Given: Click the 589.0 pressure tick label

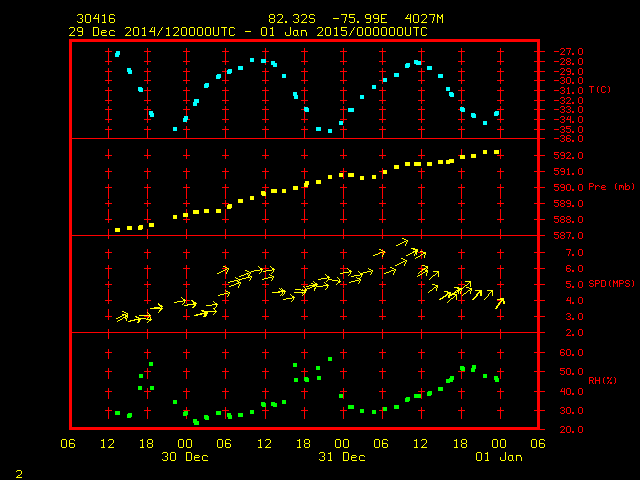Looking at the screenshot, I should pos(568,204).
